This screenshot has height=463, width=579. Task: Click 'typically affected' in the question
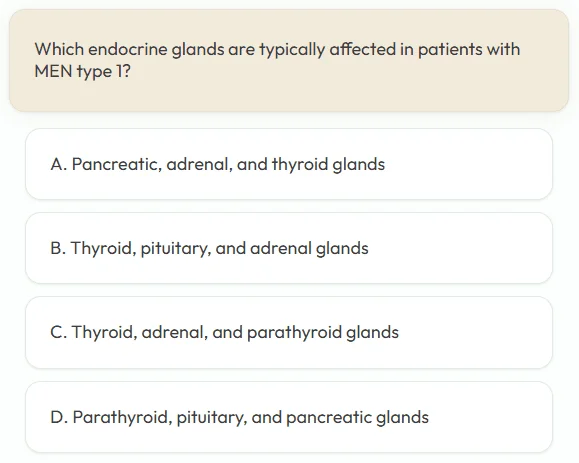click(x=328, y=50)
